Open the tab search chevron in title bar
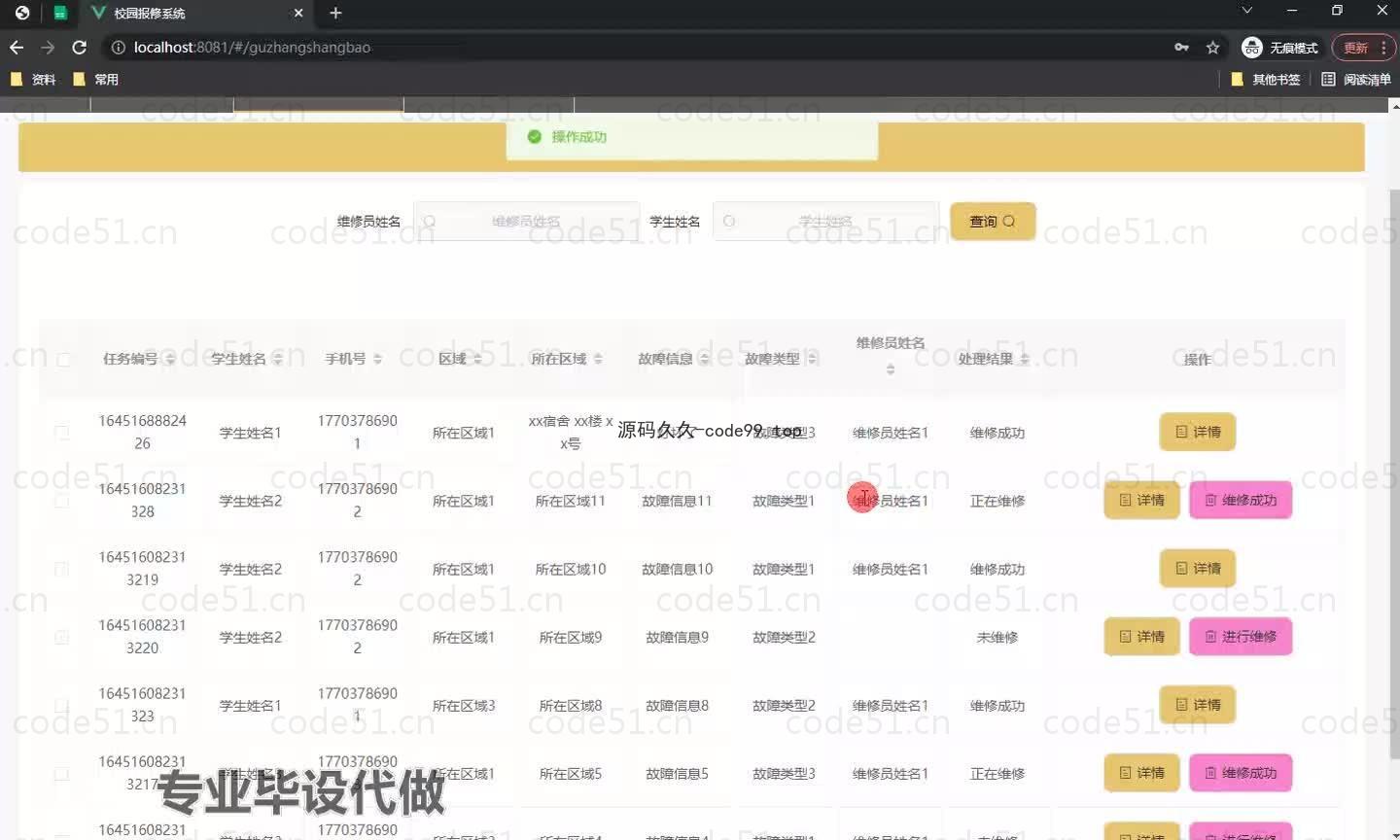 click(x=1247, y=11)
